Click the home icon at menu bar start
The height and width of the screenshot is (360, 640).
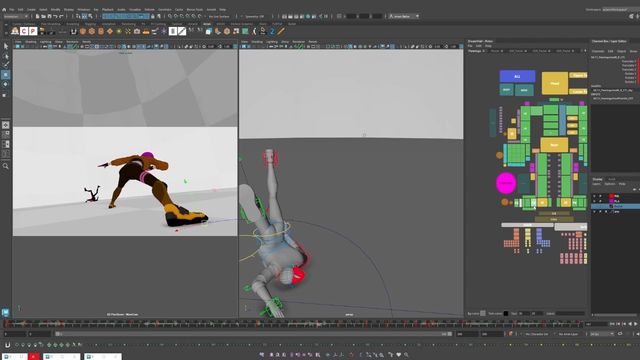pyautogui.click(x=4, y=9)
